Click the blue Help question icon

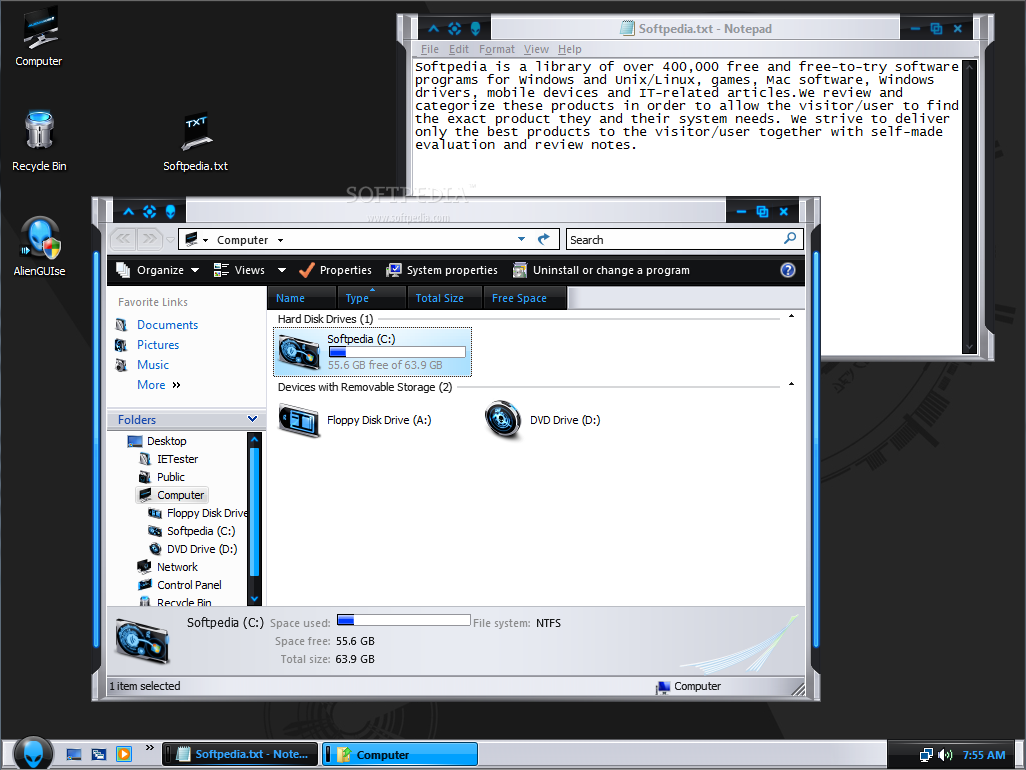click(788, 270)
